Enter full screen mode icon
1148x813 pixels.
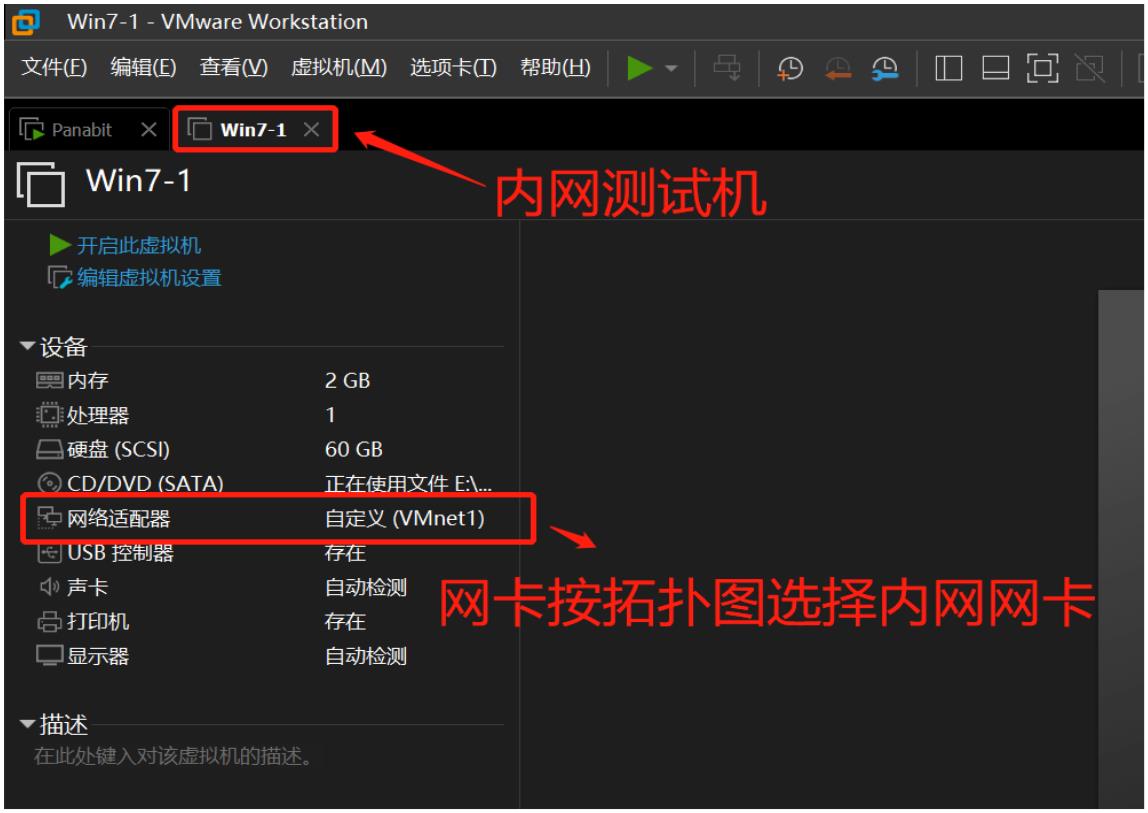coord(1042,69)
